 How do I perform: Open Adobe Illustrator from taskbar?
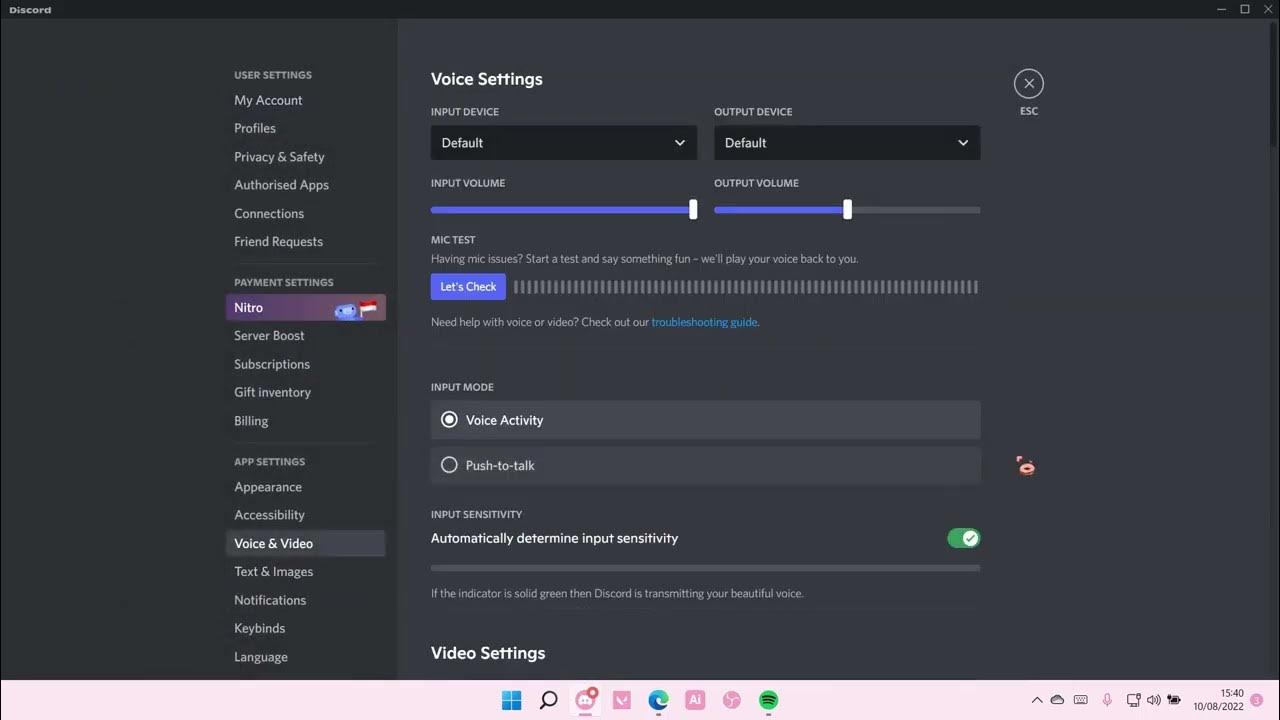click(695, 700)
